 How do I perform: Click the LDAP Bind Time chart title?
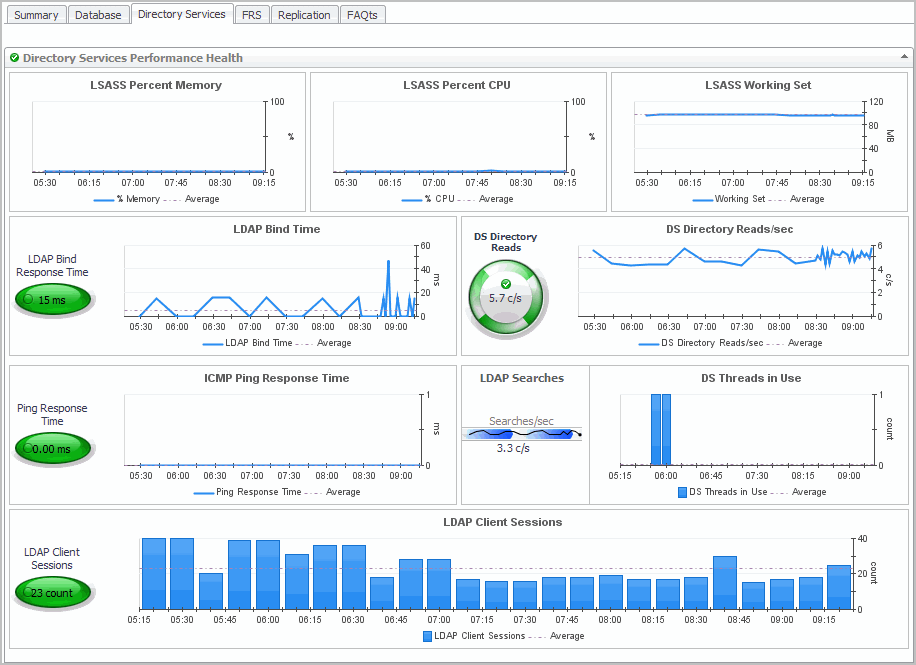277,229
